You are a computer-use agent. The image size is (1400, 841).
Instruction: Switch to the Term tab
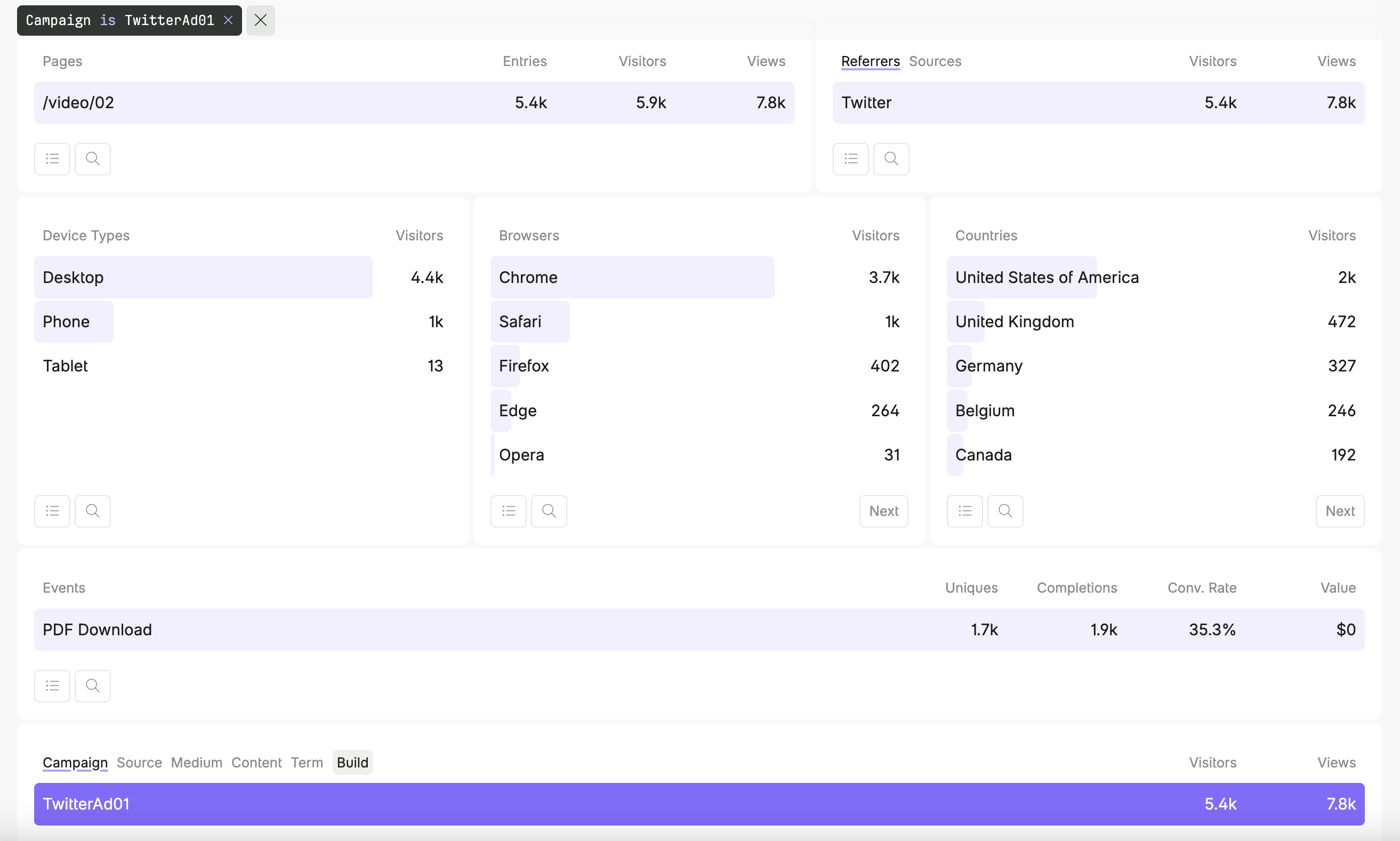click(306, 762)
